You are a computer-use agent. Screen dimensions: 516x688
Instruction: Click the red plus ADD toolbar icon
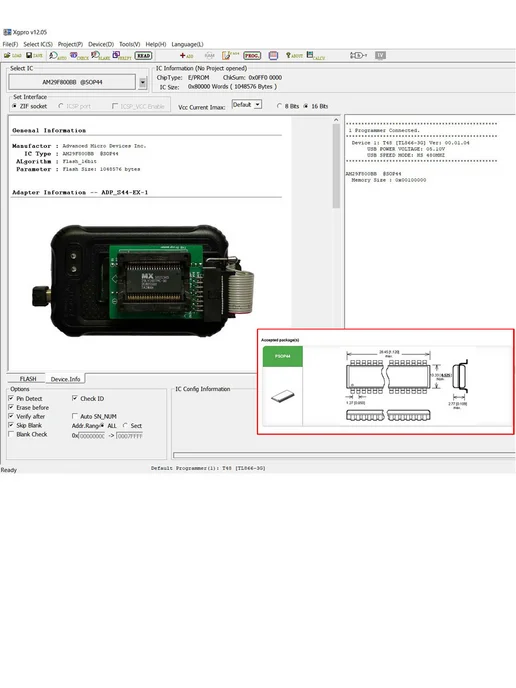(x=186, y=56)
